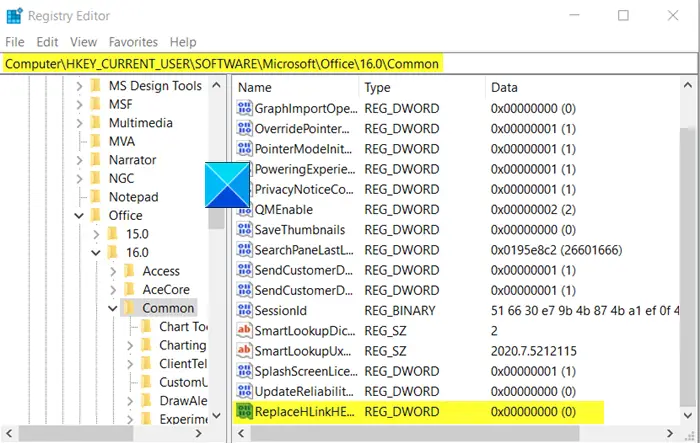This screenshot has height=443, width=700.
Task: Select the ReplaceHLinkHE... value name
Action: [x=304, y=411]
